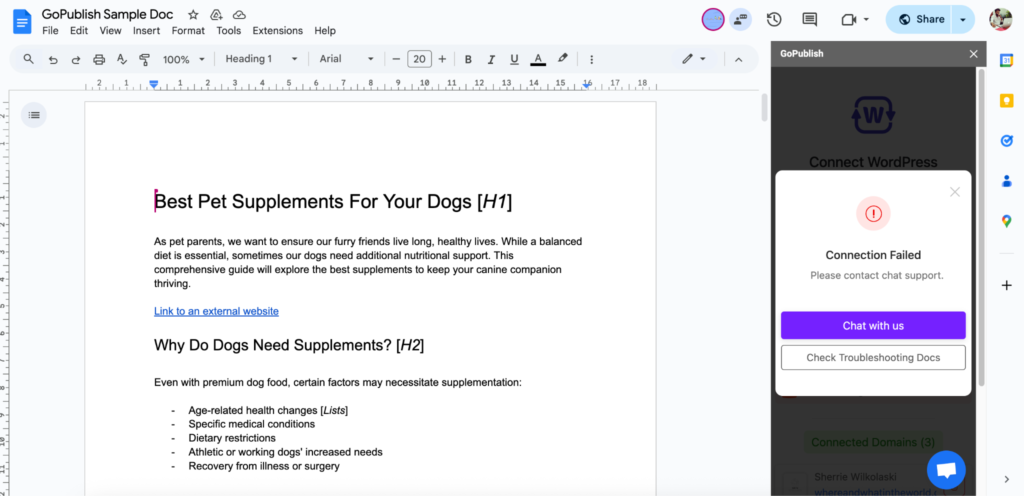Image resolution: width=1024 pixels, height=496 pixels.
Task: Check the cloud saved status icon
Action: 239,14
